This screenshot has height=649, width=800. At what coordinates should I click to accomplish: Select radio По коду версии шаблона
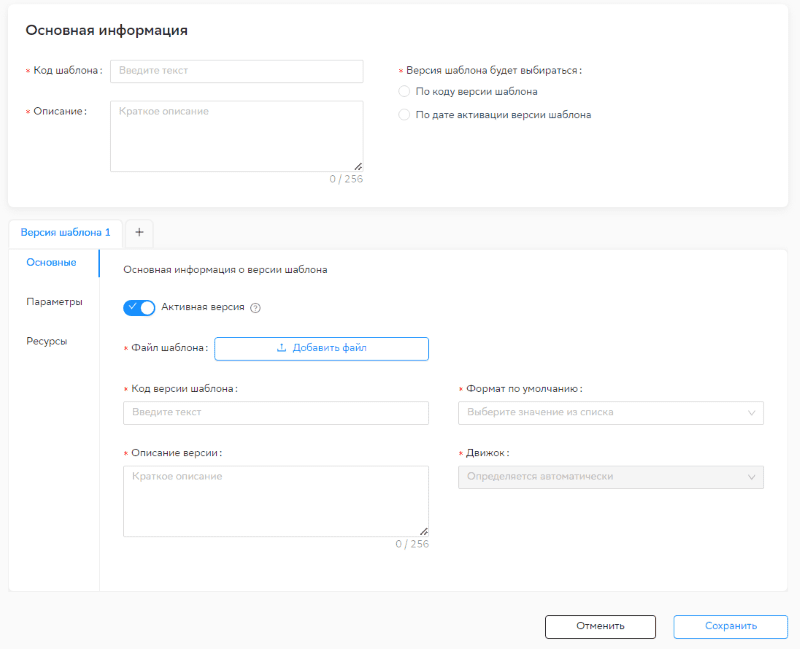click(x=404, y=91)
